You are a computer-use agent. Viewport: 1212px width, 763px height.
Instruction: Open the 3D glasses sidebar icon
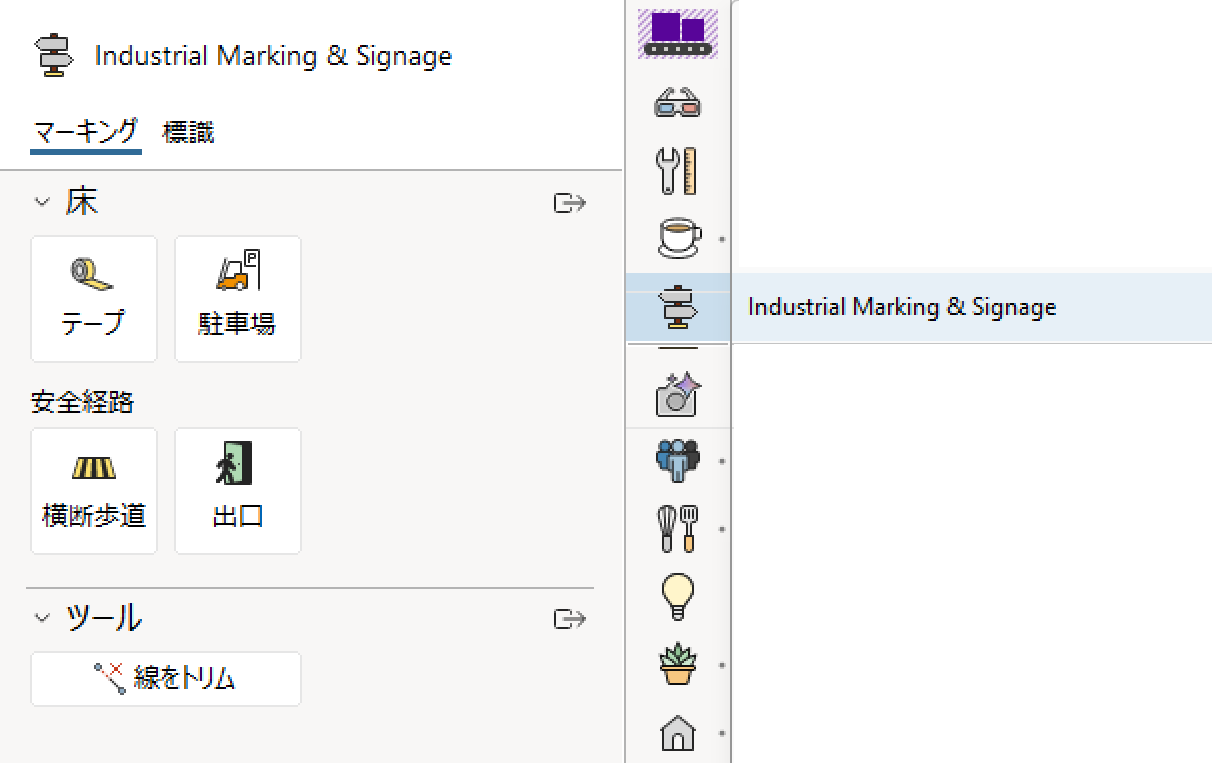678,103
